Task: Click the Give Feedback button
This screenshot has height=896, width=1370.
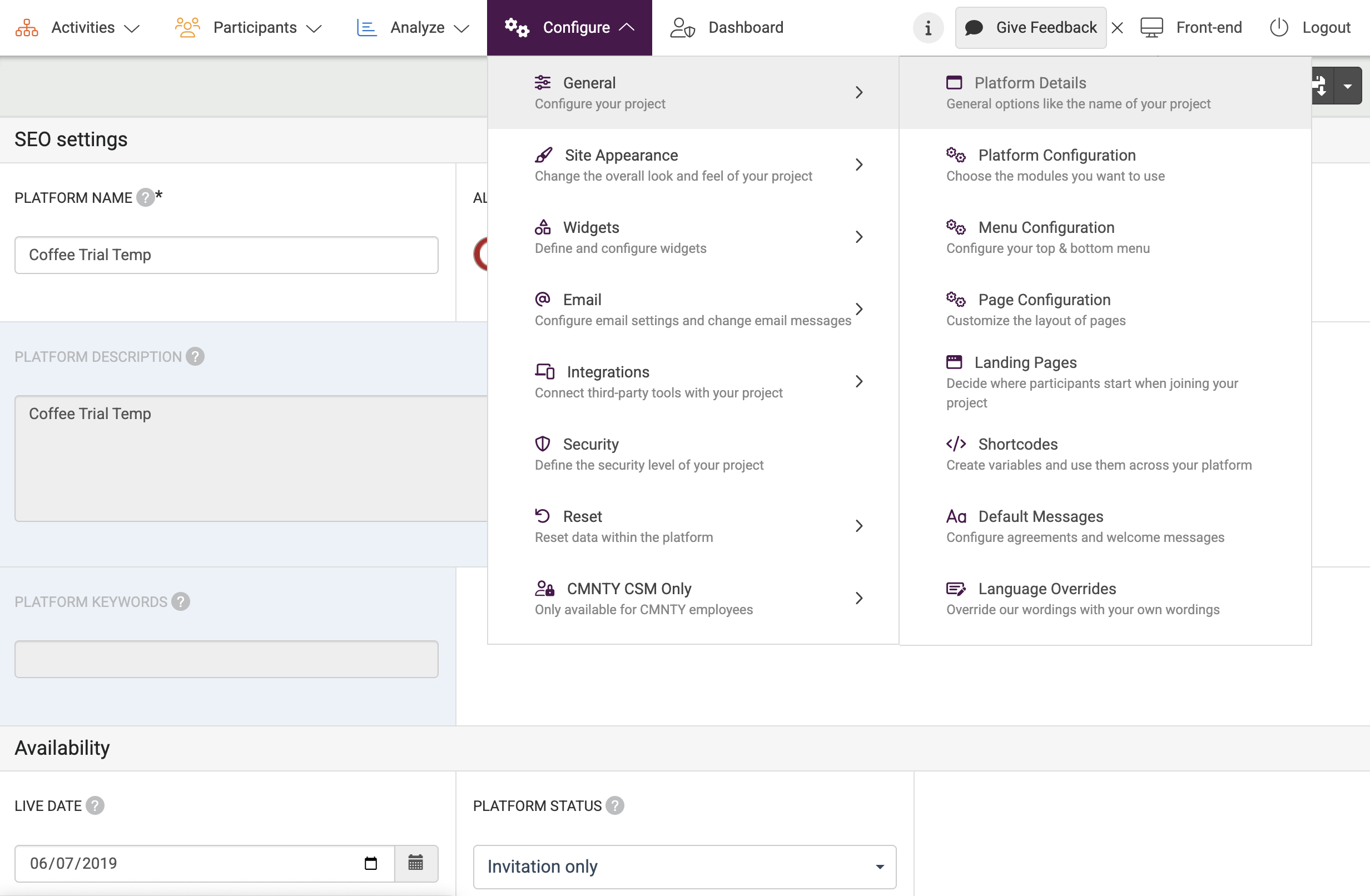Action: [1030, 28]
